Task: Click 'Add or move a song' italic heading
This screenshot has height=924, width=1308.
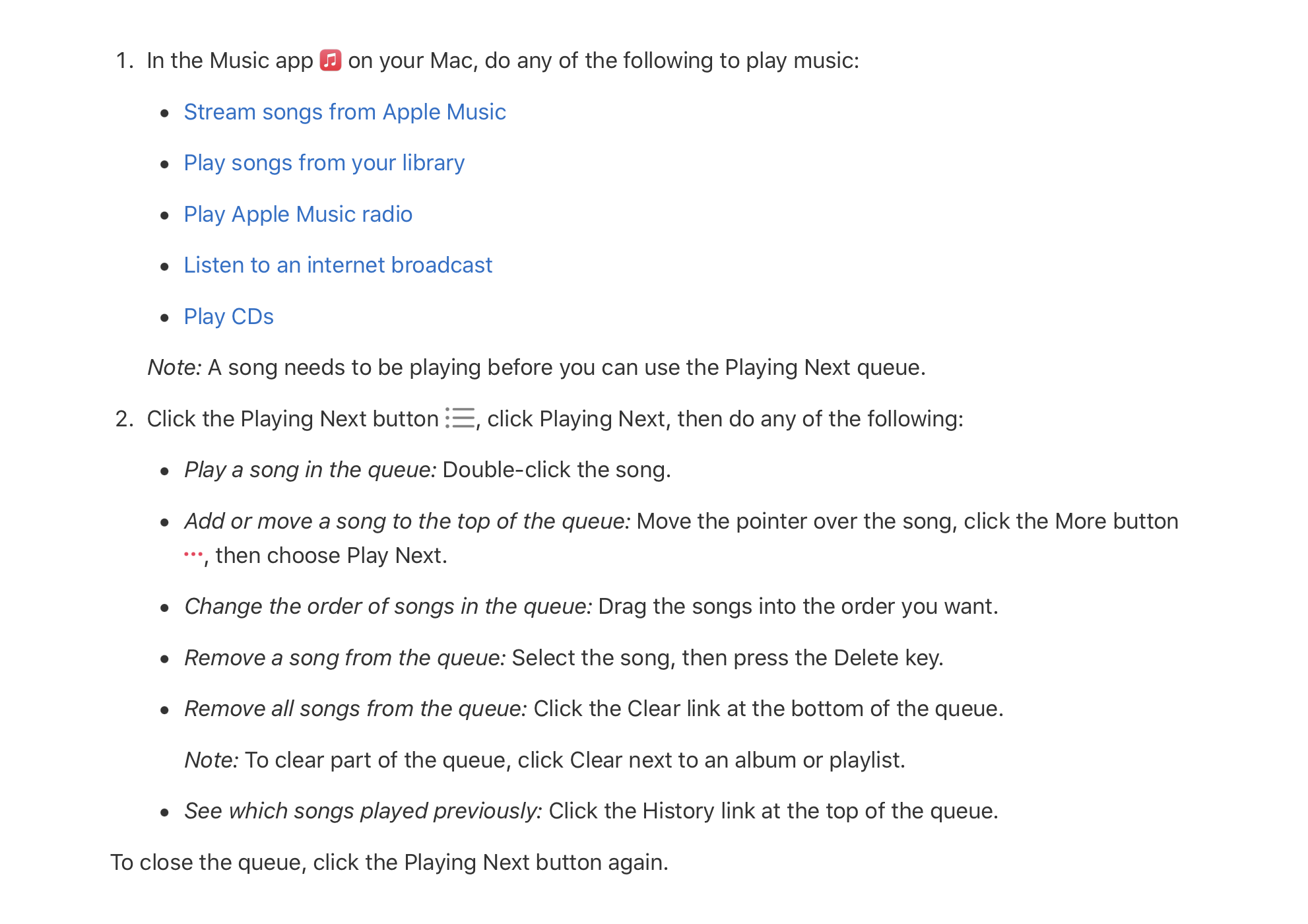Action: (x=407, y=521)
